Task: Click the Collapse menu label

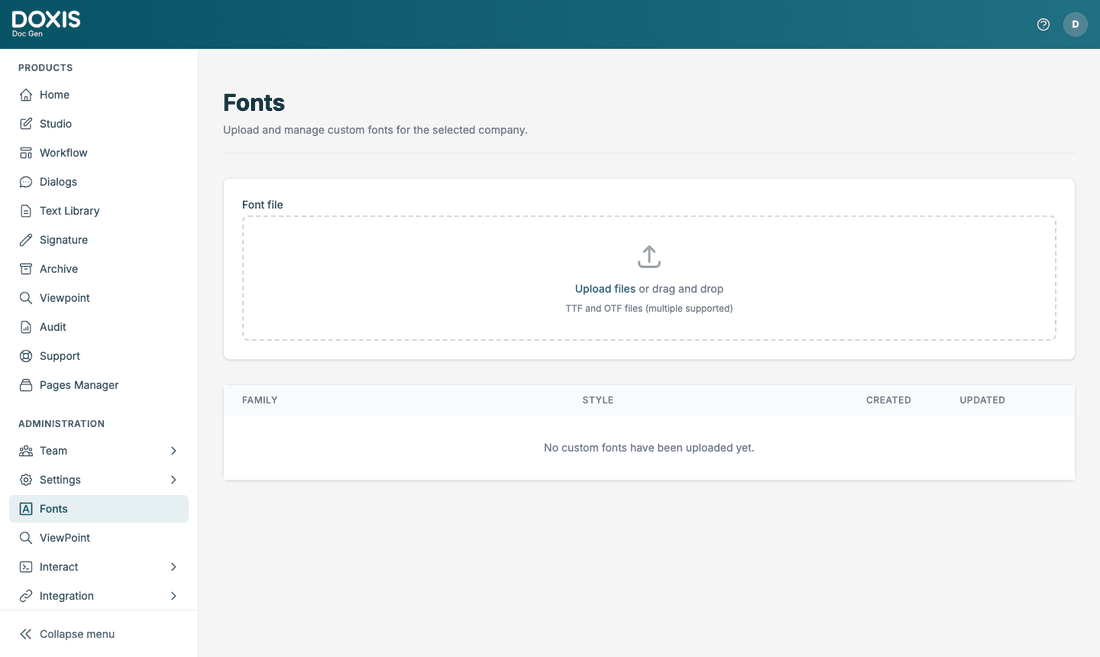Action: click(x=77, y=634)
